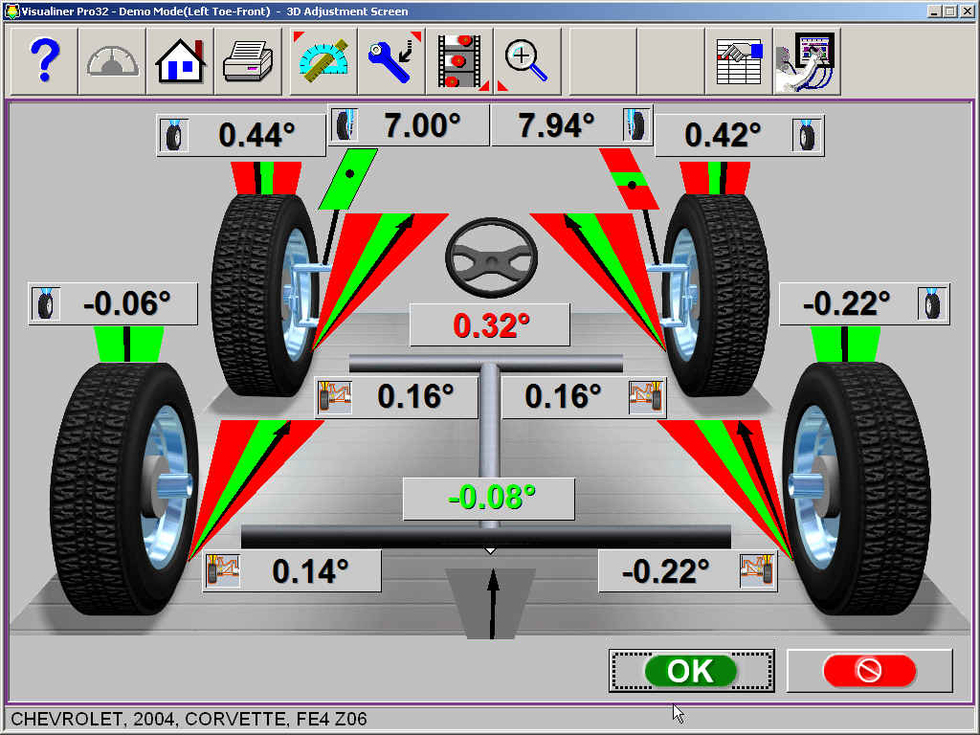Select the 7.94° right caster reading
Image resolution: width=980 pixels, height=735 pixels.
(556, 126)
